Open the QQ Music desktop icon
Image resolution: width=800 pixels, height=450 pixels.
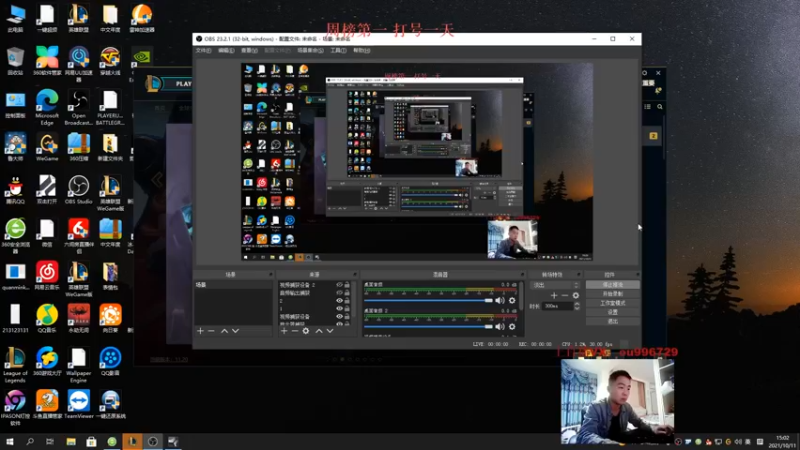[x=47, y=319]
